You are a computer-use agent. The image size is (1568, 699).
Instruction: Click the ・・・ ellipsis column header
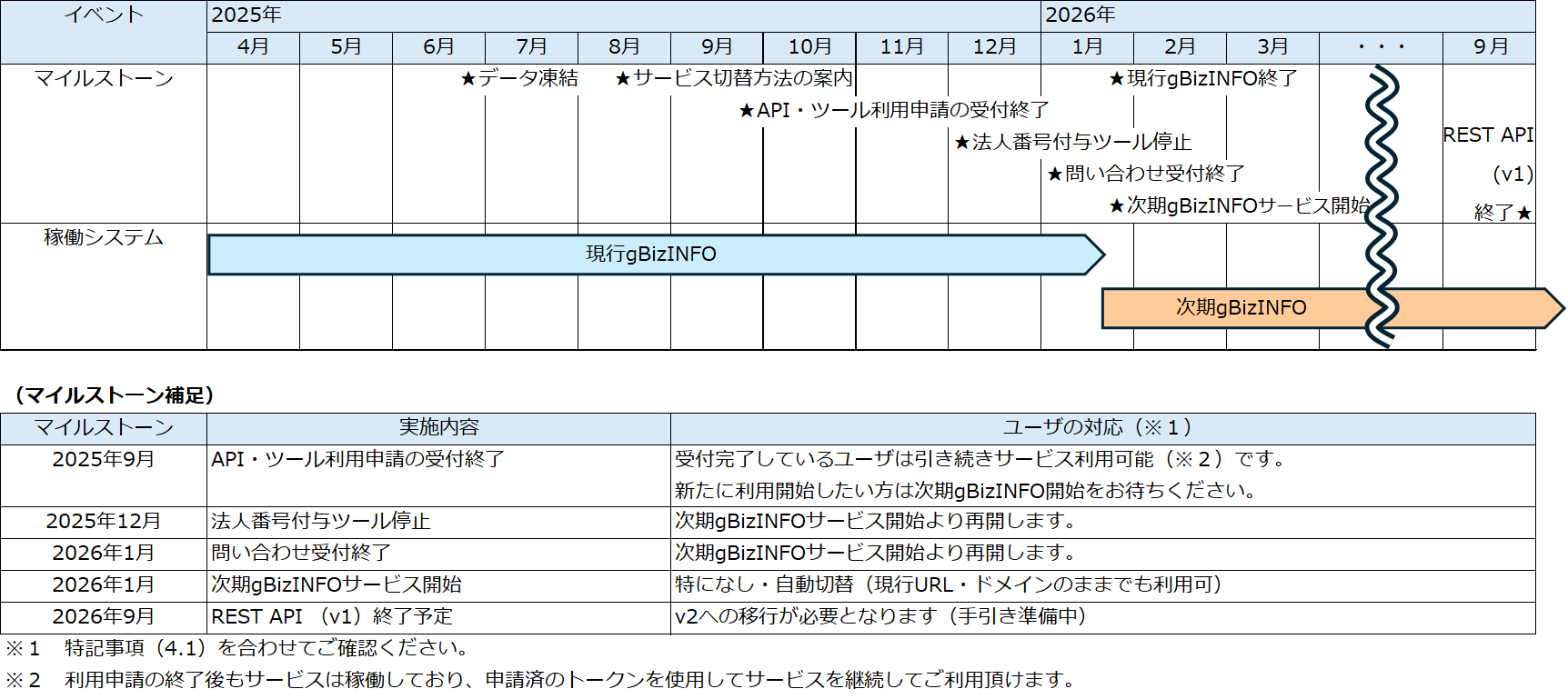coord(1382,47)
